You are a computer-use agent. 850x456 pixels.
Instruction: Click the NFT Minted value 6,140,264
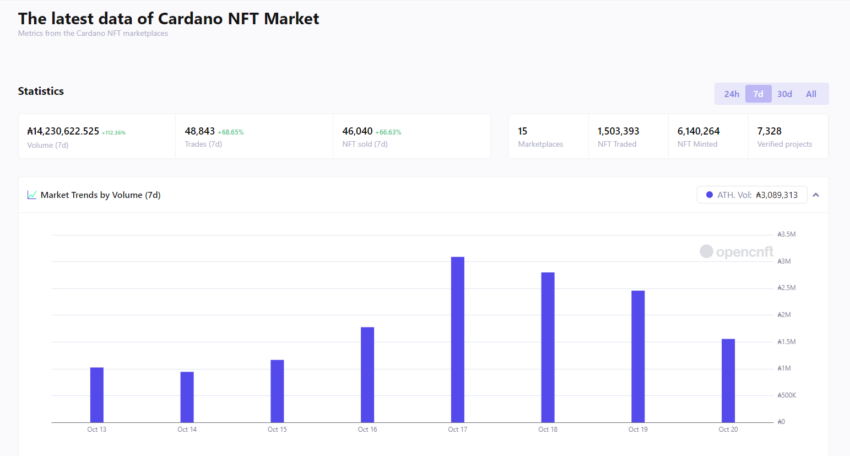click(x=698, y=131)
